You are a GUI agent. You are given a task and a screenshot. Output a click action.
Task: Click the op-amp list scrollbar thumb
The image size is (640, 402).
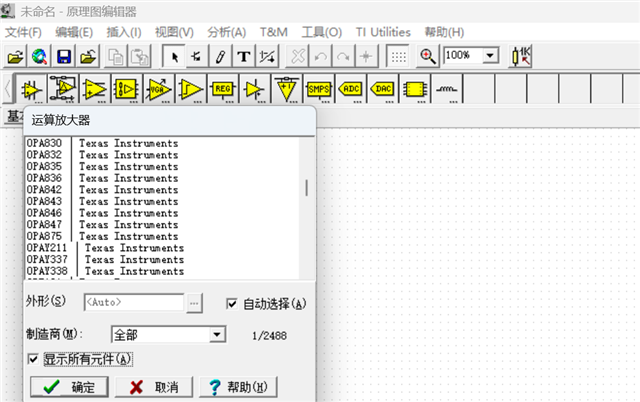(307, 188)
